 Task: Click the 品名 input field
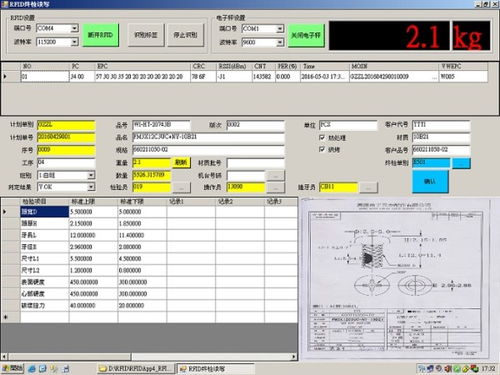(208, 137)
